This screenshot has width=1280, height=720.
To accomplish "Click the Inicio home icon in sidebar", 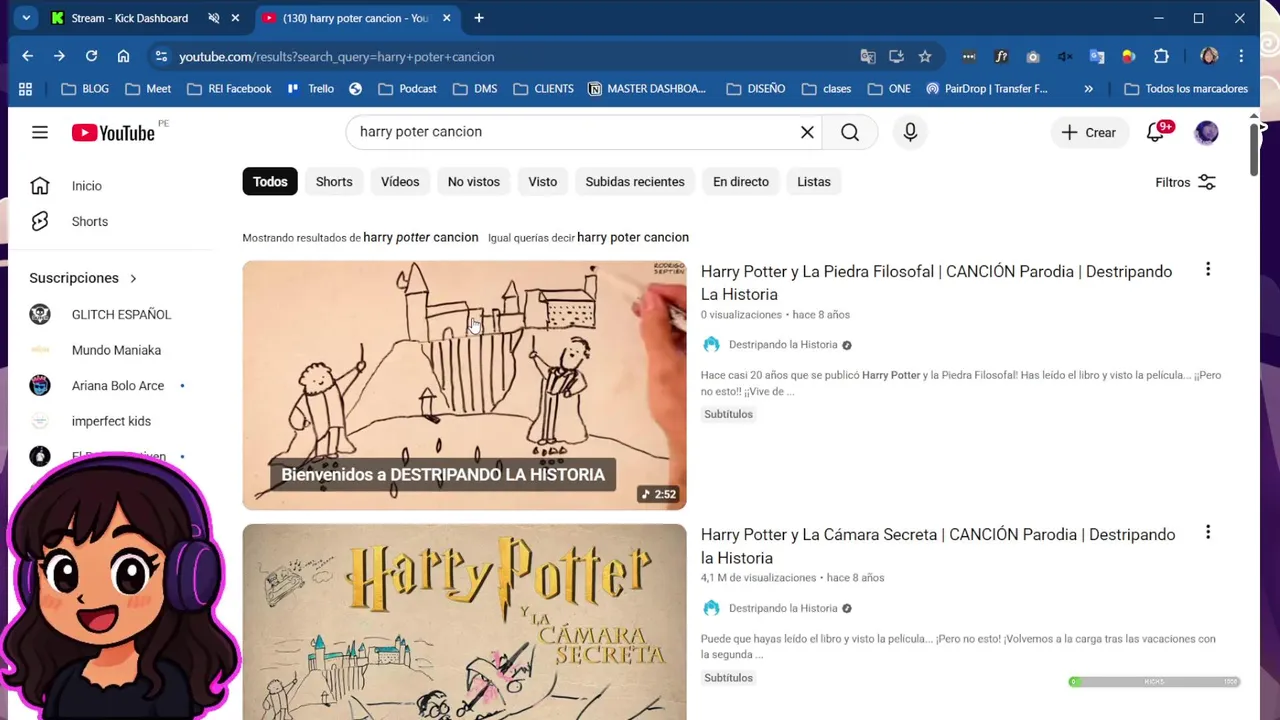I will point(40,186).
